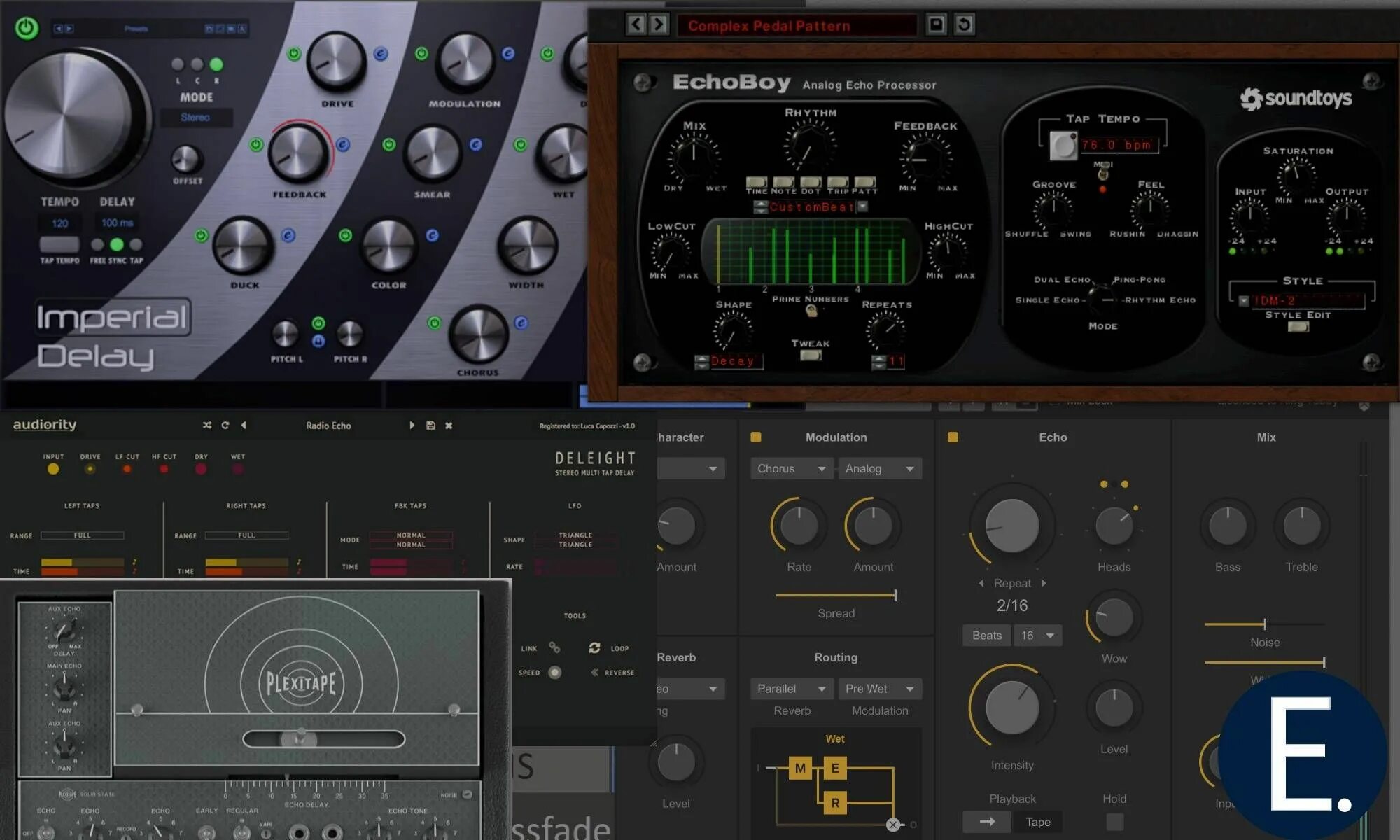The width and height of the screenshot is (1400, 840).
Task: Click the randomize preset shuffle icon
Action: click(207, 426)
